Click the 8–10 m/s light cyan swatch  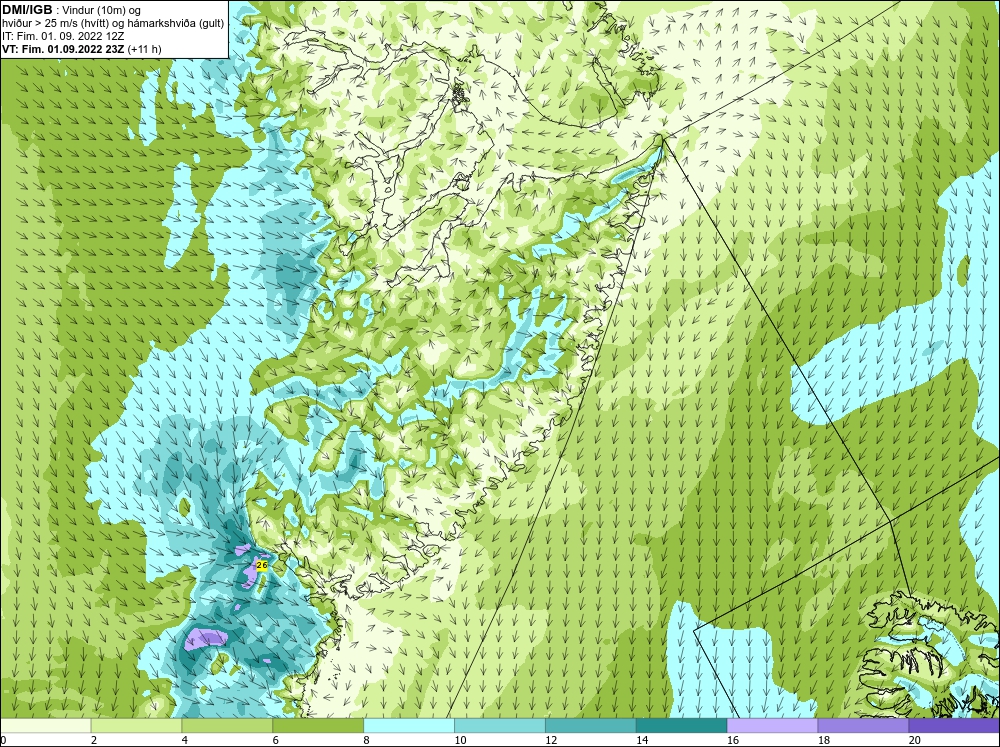point(409,725)
